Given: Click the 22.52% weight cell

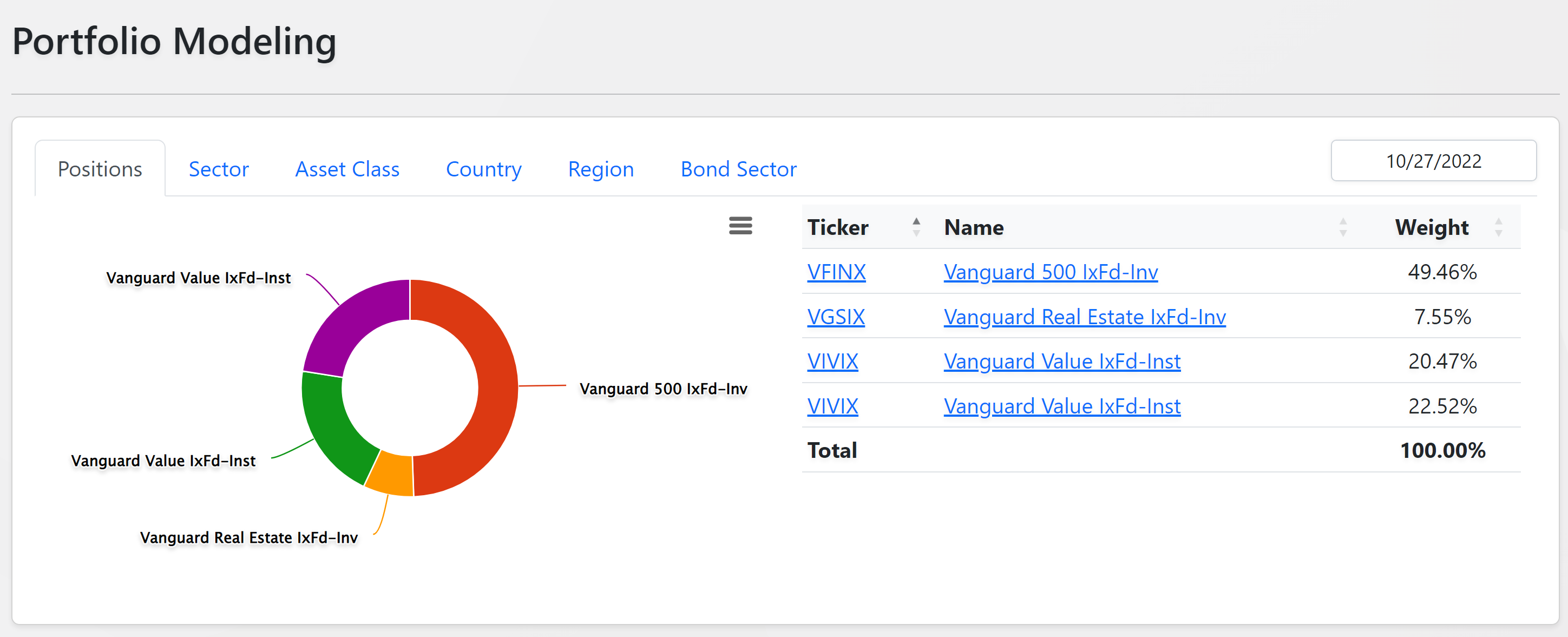Looking at the screenshot, I should coord(1442,406).
